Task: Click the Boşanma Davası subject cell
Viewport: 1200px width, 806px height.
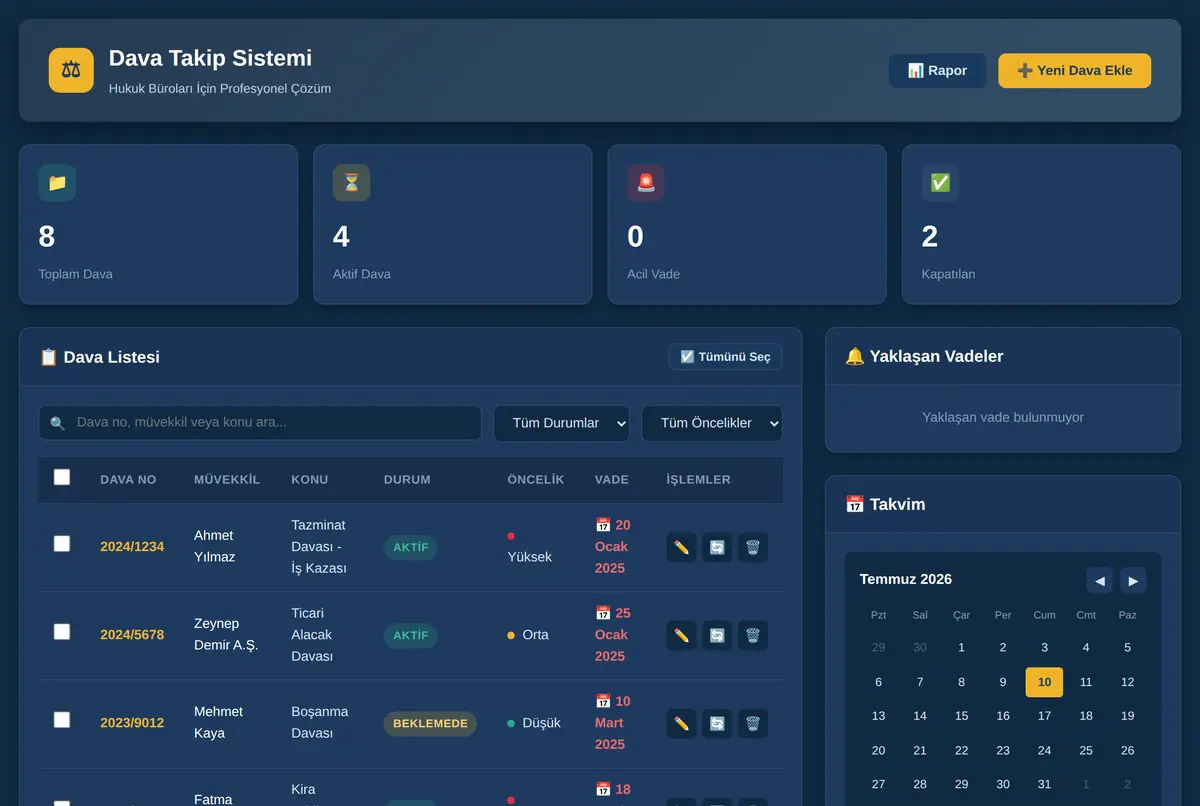Action: tap(320, 722)
